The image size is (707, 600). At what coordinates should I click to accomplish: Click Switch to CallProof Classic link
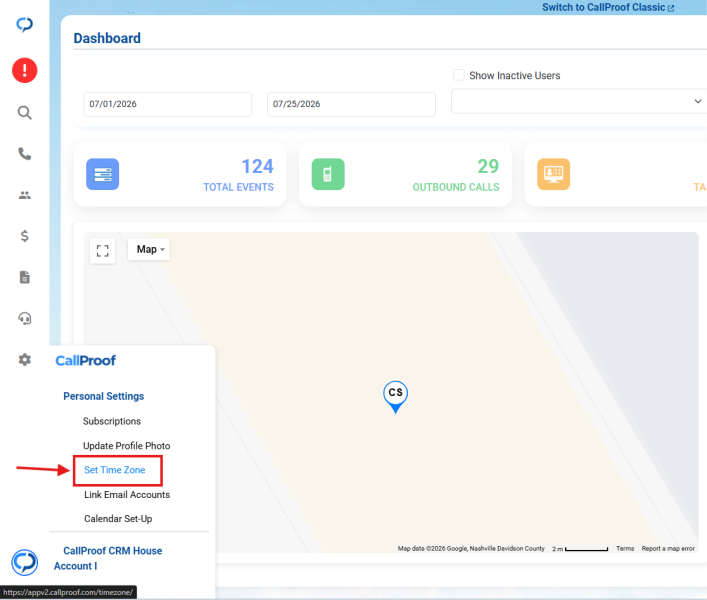(x=608, y=8)
